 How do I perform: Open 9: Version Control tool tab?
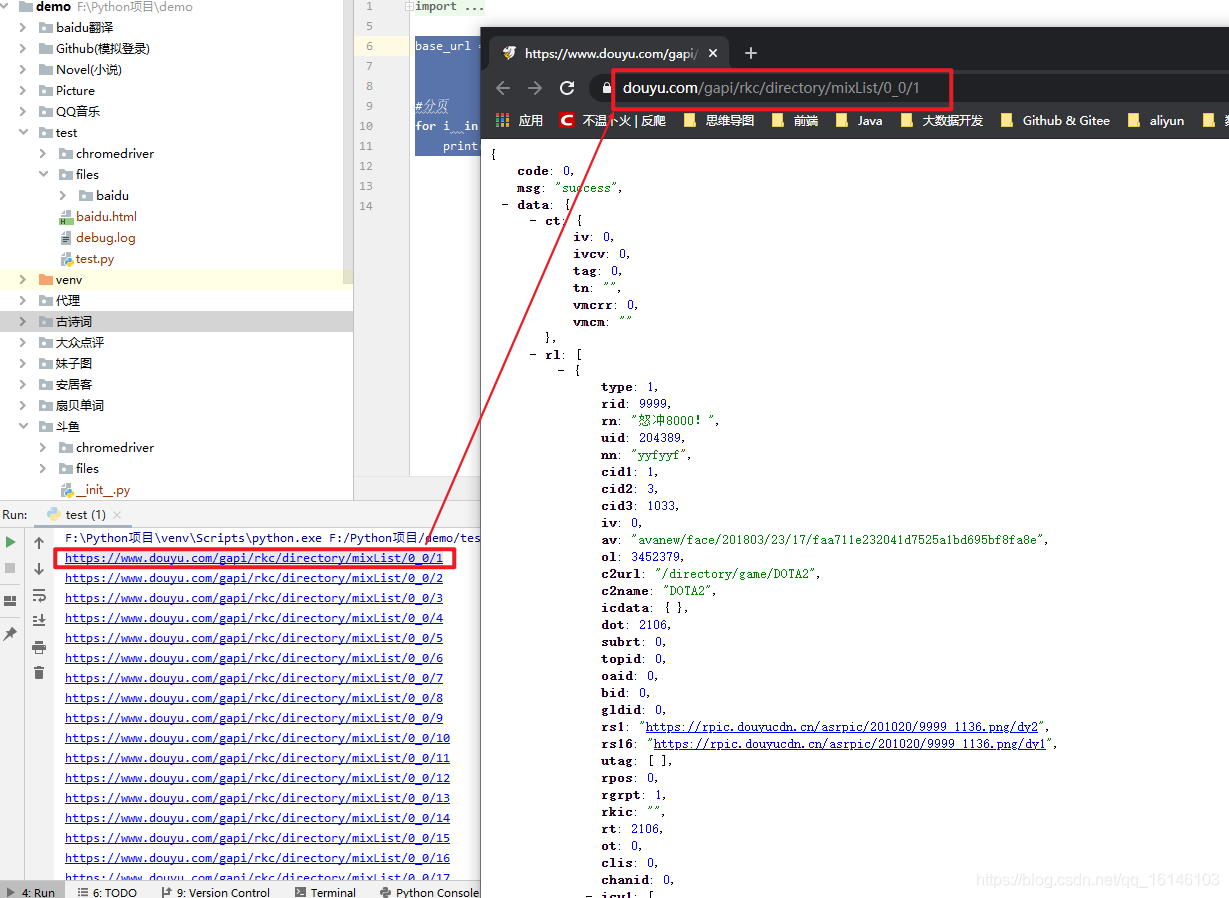tap(214, 892)
